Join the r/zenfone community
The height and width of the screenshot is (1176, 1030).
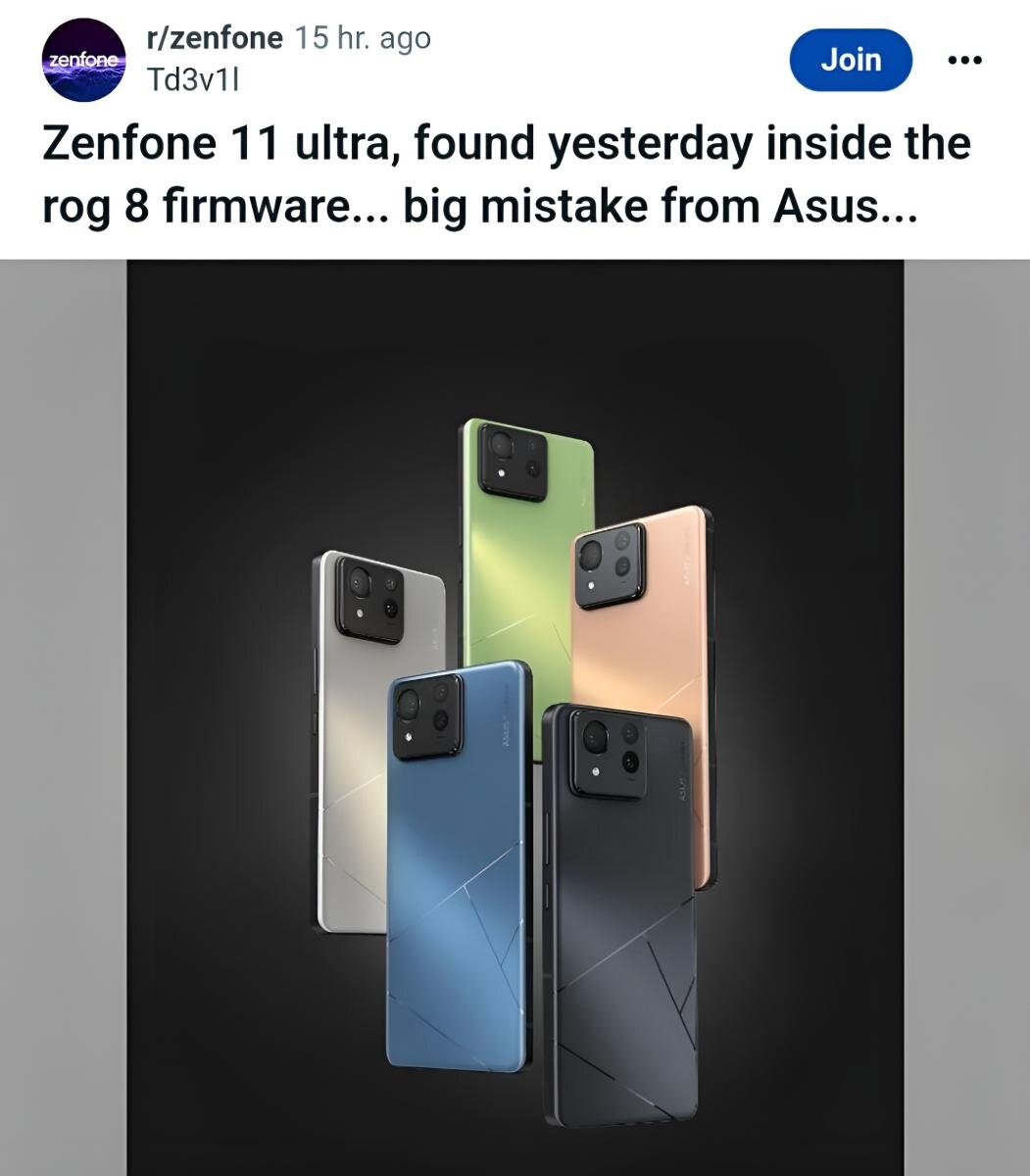851,60
